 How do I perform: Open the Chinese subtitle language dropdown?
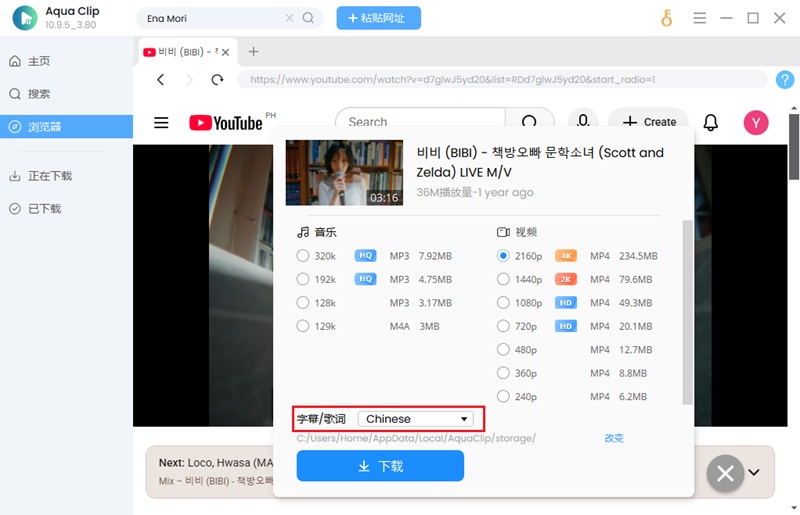[x=415, y=419]
